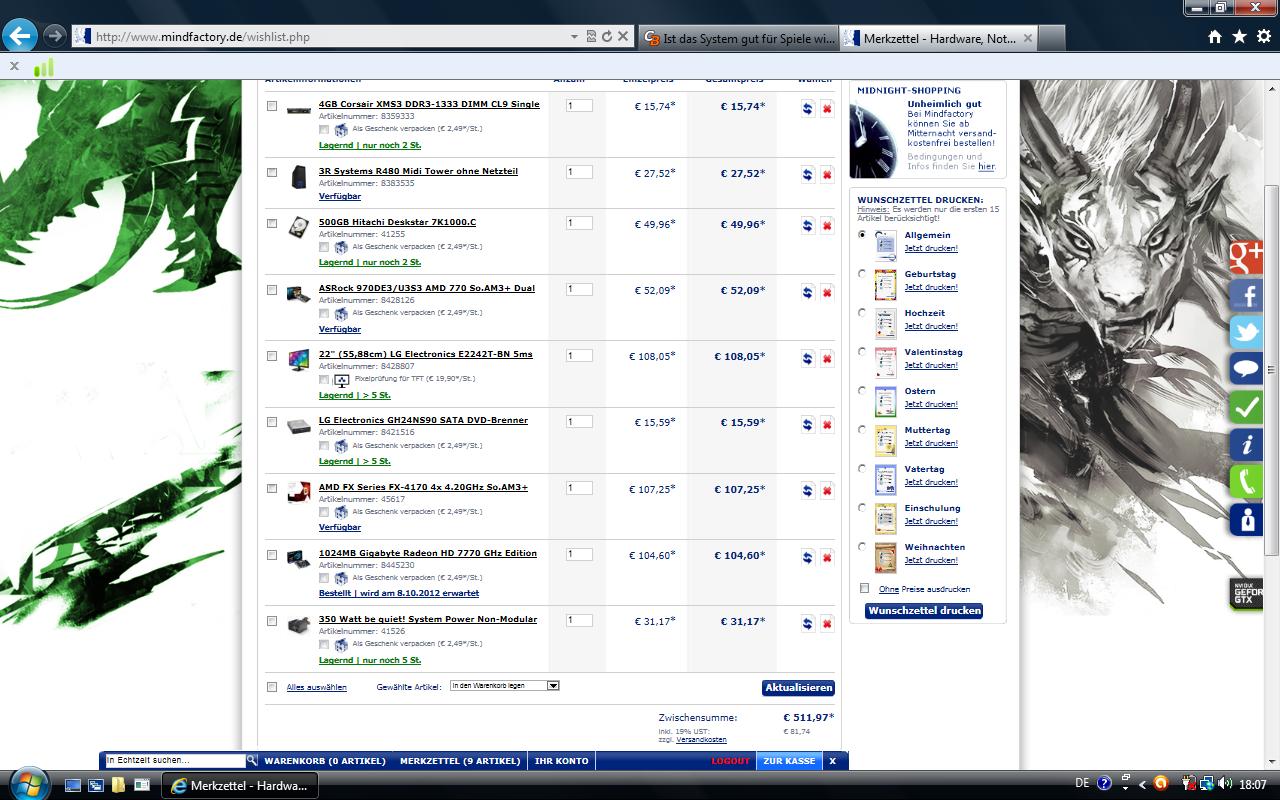The height and width of the screenshot is (800, 1280).
Task: Click 'Wunschzettel drucken' button
Action: click(924, 610)
